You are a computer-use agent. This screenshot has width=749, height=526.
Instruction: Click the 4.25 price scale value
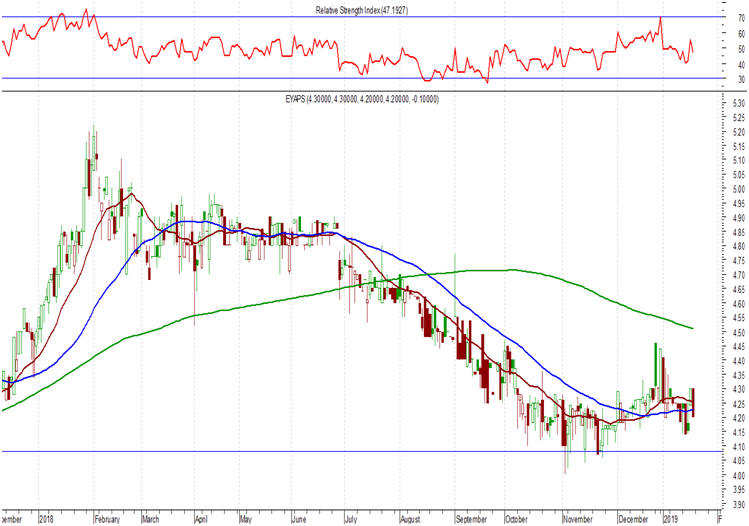pos(738,404)
